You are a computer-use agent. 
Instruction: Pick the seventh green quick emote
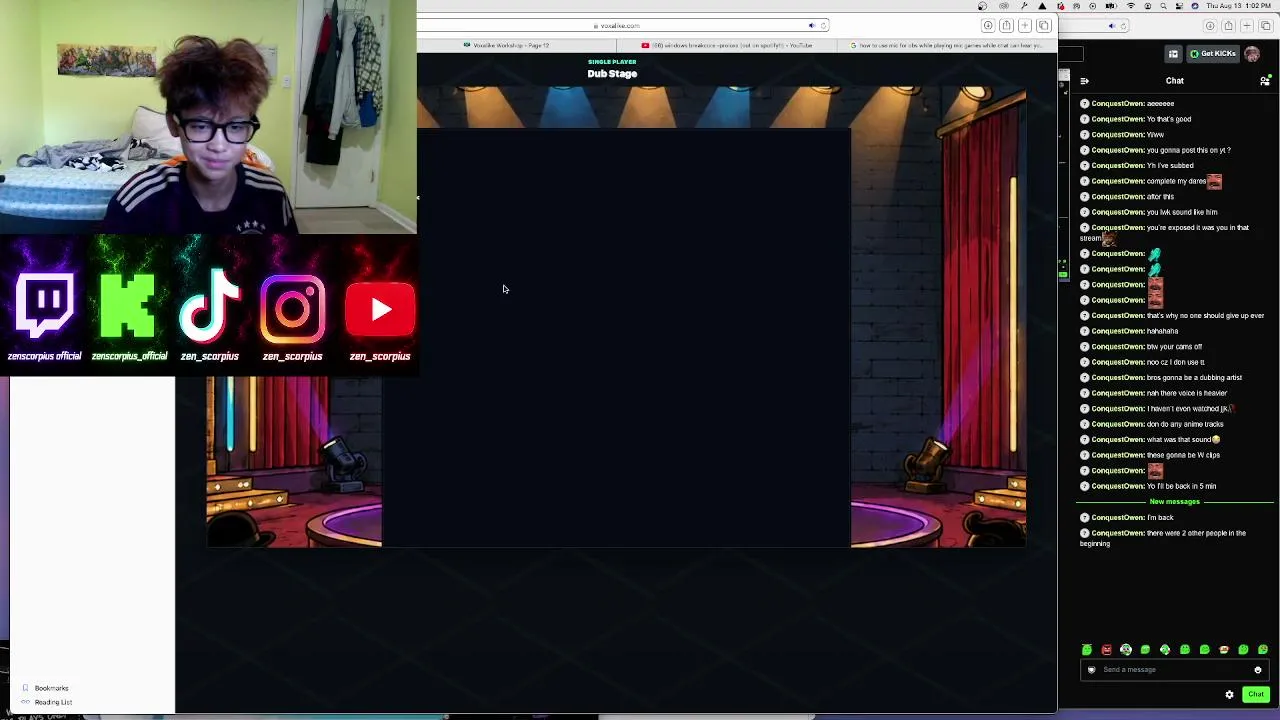[x=1204, y=650]
